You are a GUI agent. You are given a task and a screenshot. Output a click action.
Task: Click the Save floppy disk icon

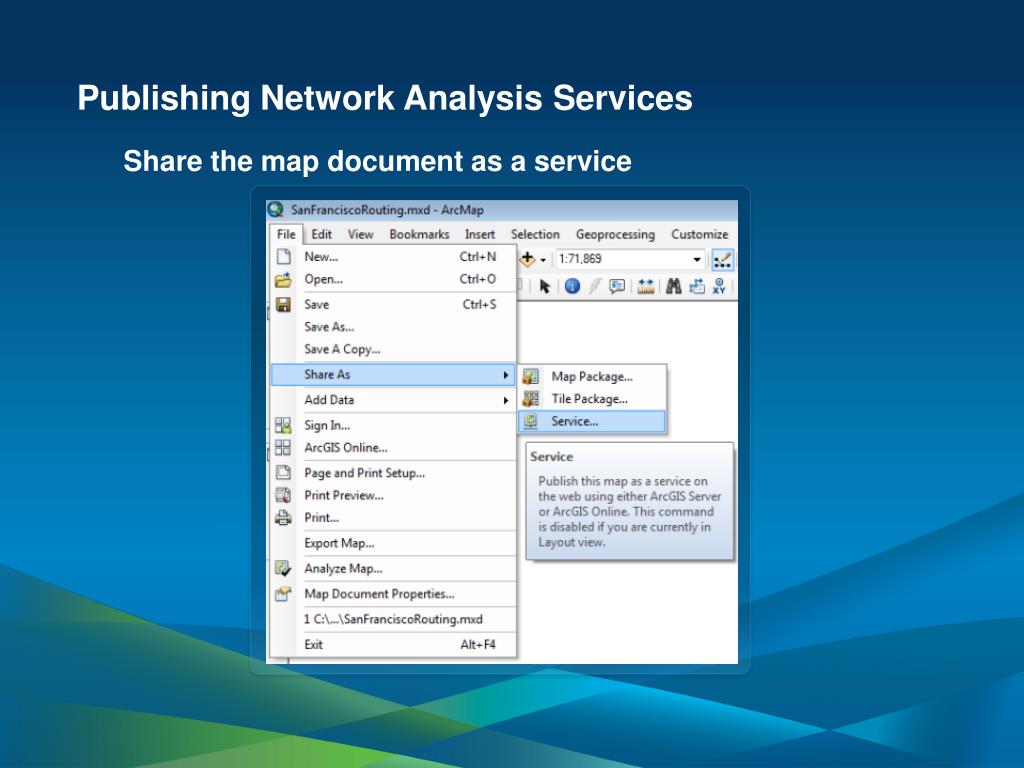click(x=283, y=304)
